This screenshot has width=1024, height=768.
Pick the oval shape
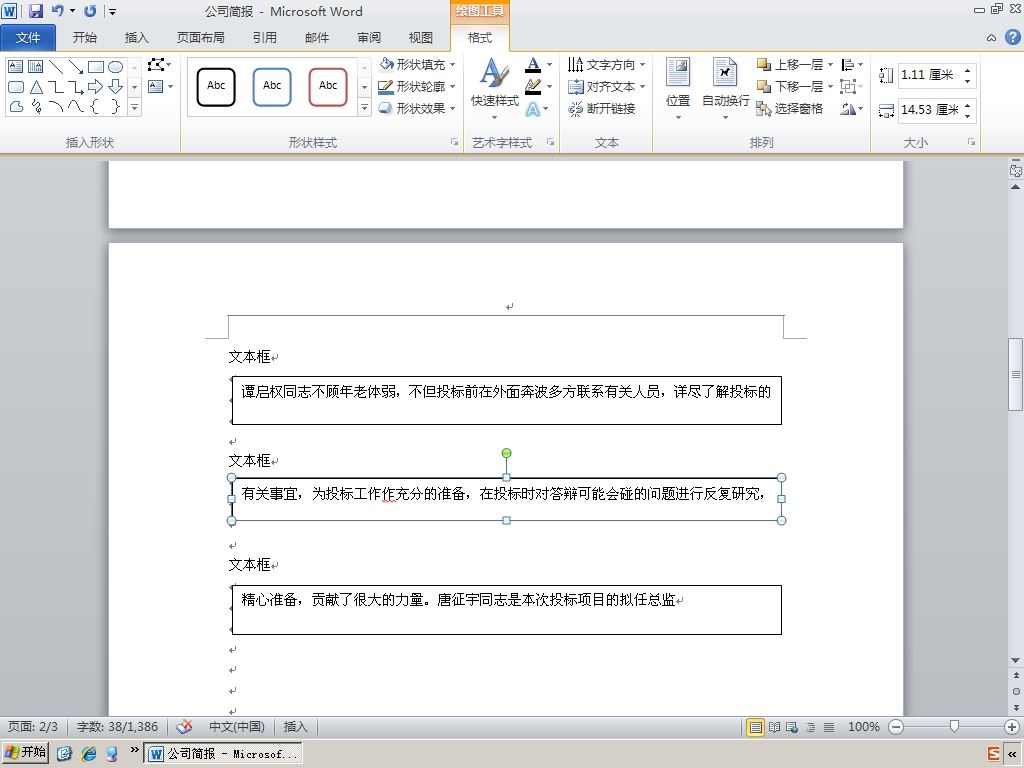click(x=116, y=67)
